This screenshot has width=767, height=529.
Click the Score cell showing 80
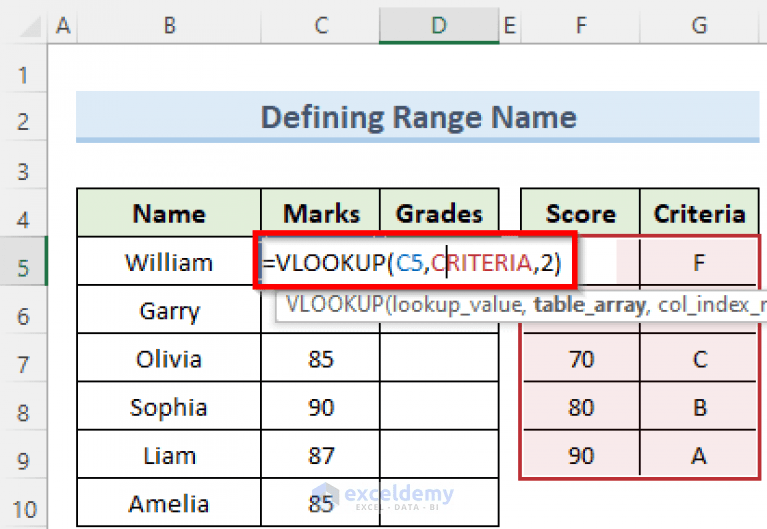[x=581, y=407]
